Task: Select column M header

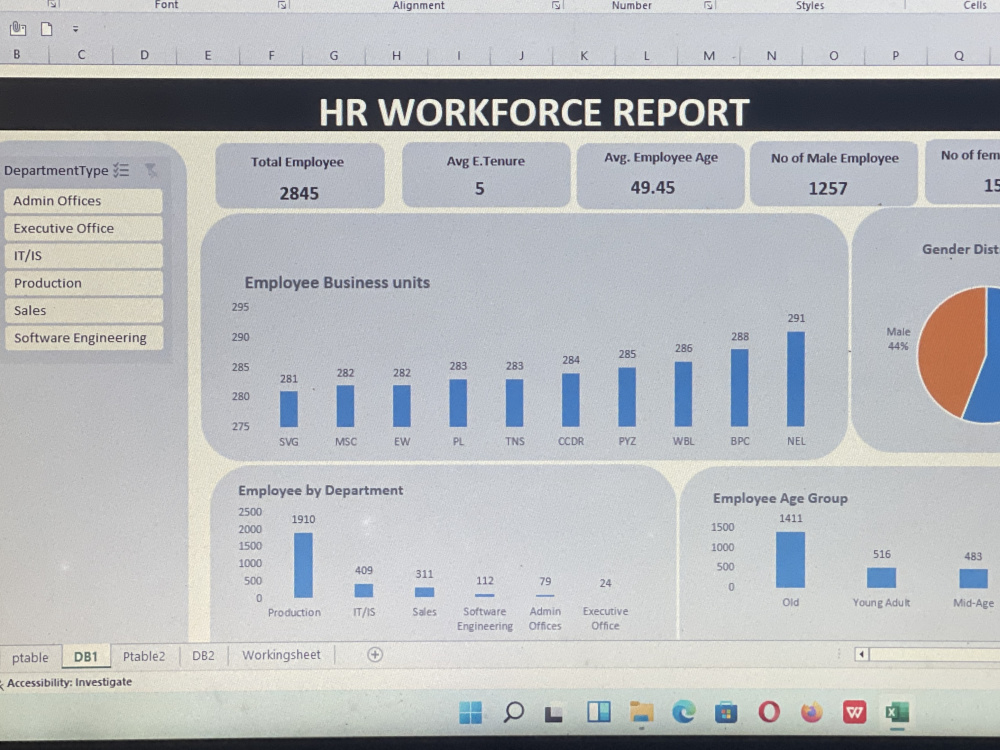Action: coord(709,55)
